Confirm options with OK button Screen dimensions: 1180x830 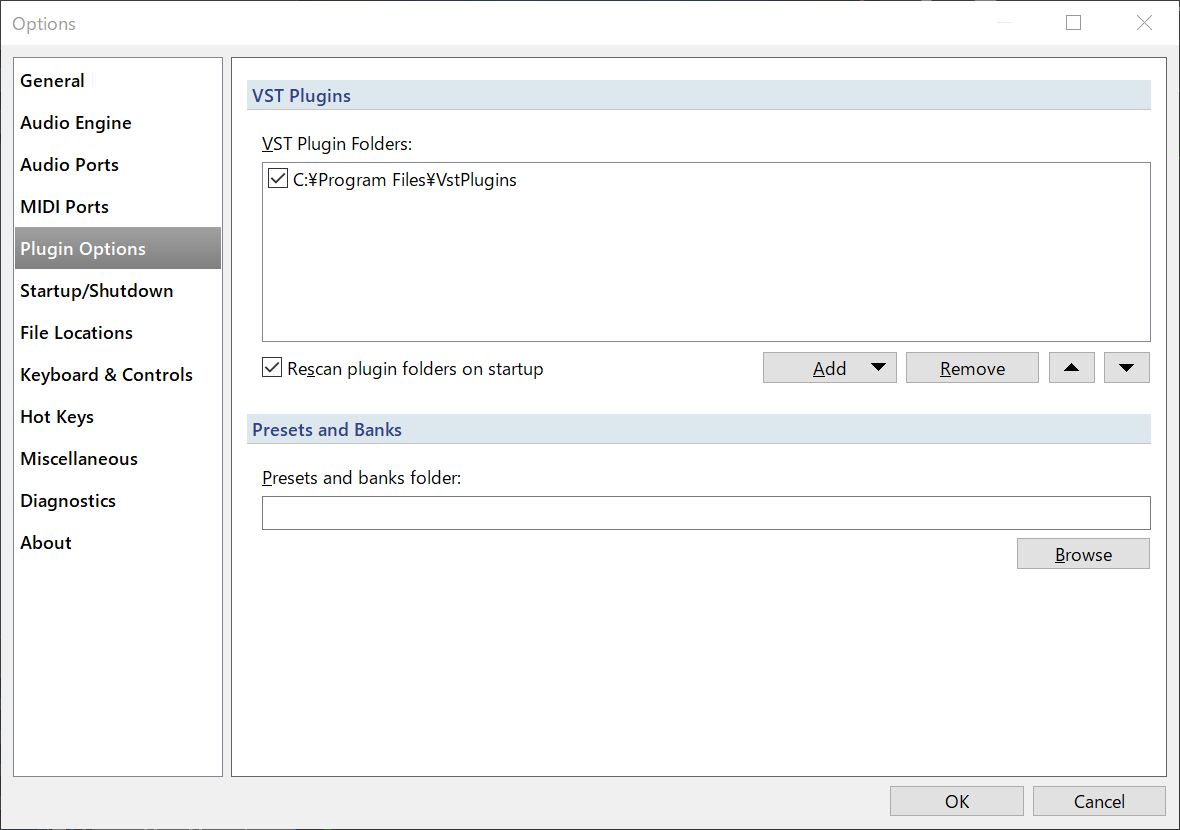click(x=956, y=801)
